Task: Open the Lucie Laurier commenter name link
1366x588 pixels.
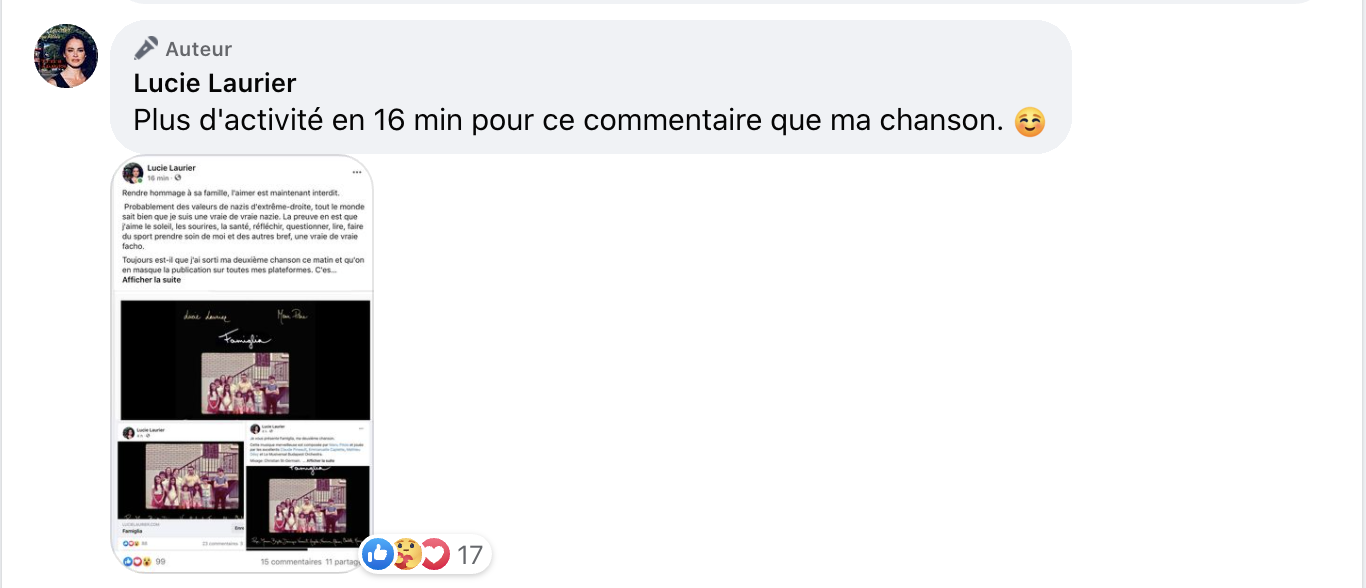Action: (215, 83)
